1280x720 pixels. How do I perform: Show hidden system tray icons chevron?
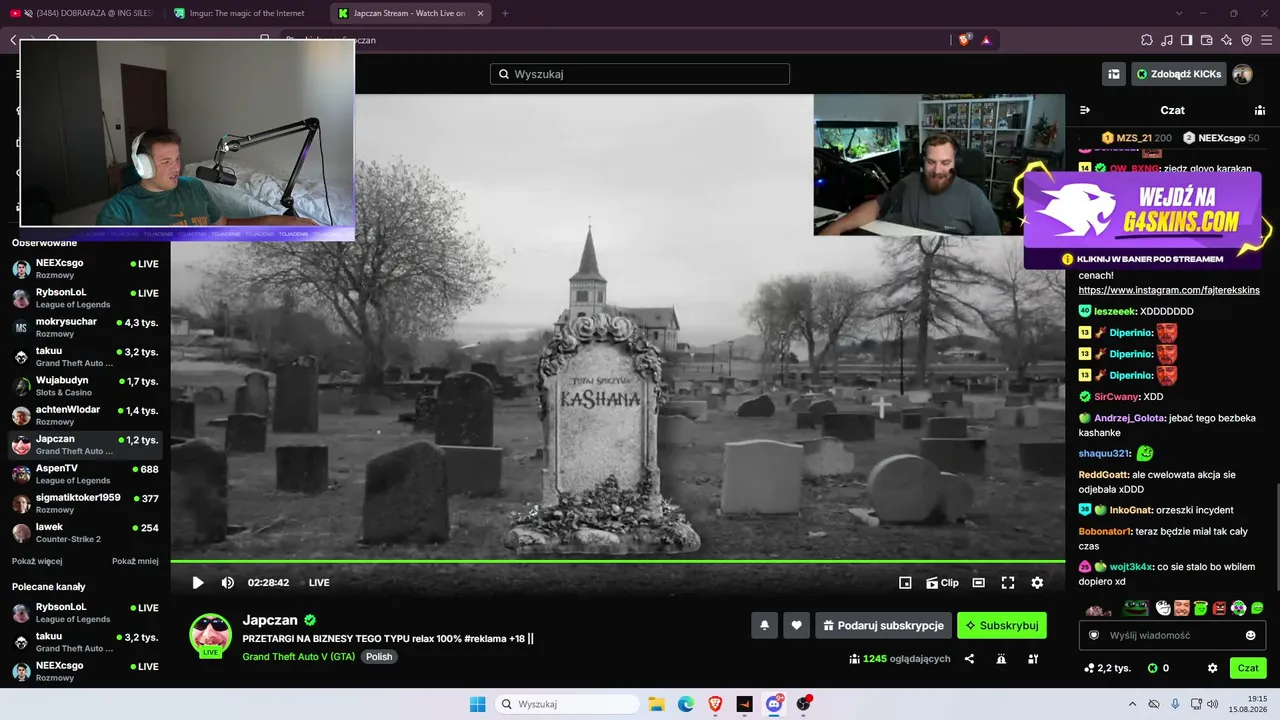pyautogui.click(x=1132, y=704)
